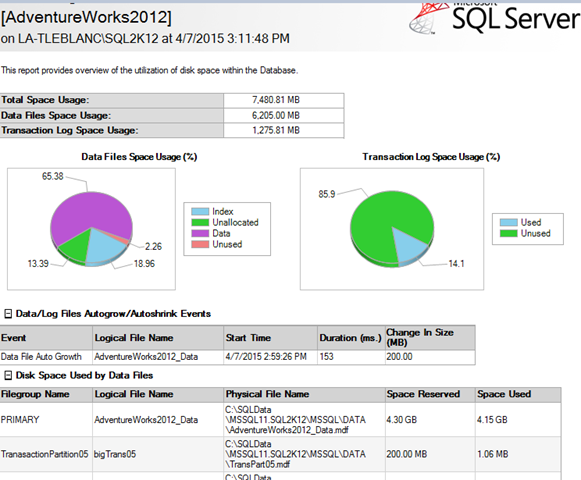The width and height of the screenshot is (581, 480).
Task: Click the 65.38 pie chart label
Action: pos(53,176)
